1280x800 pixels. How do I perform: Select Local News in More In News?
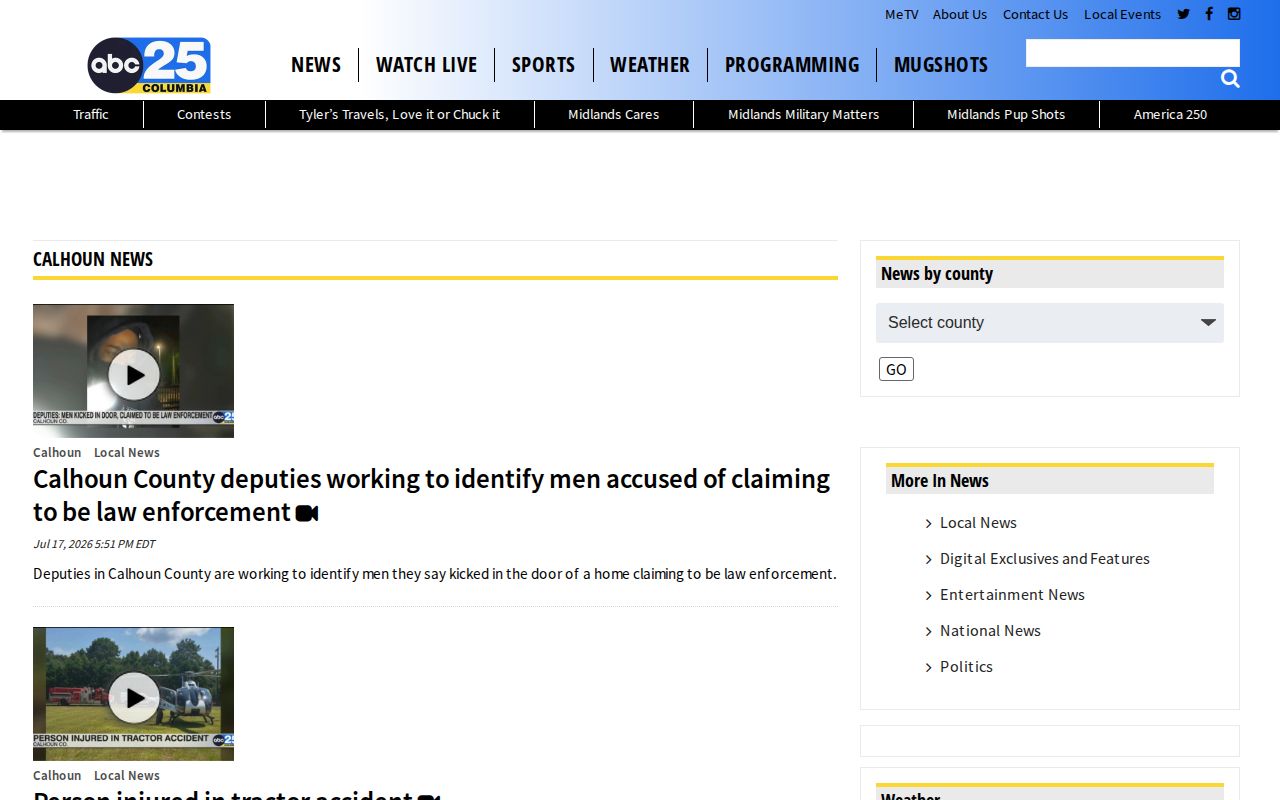978,523
